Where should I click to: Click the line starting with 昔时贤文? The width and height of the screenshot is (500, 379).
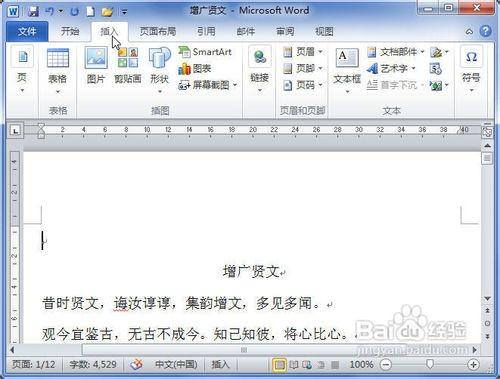click(x=182, y=303)
